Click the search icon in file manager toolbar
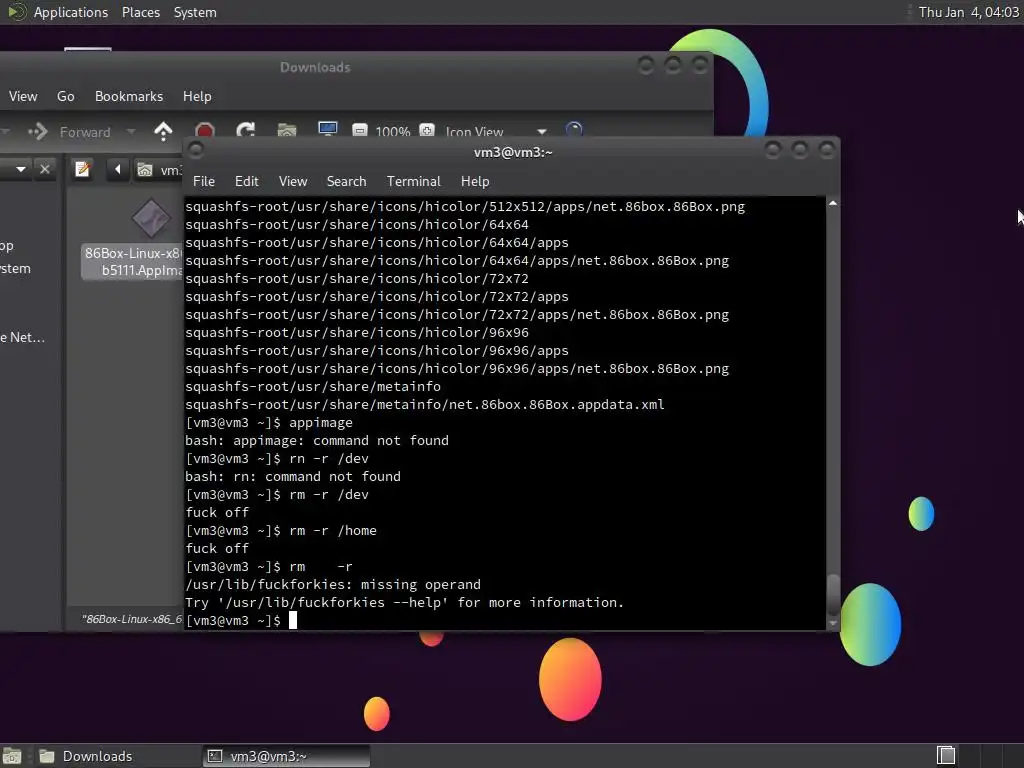This screenshot has height=768, width=1024. [x=573, y=130]
